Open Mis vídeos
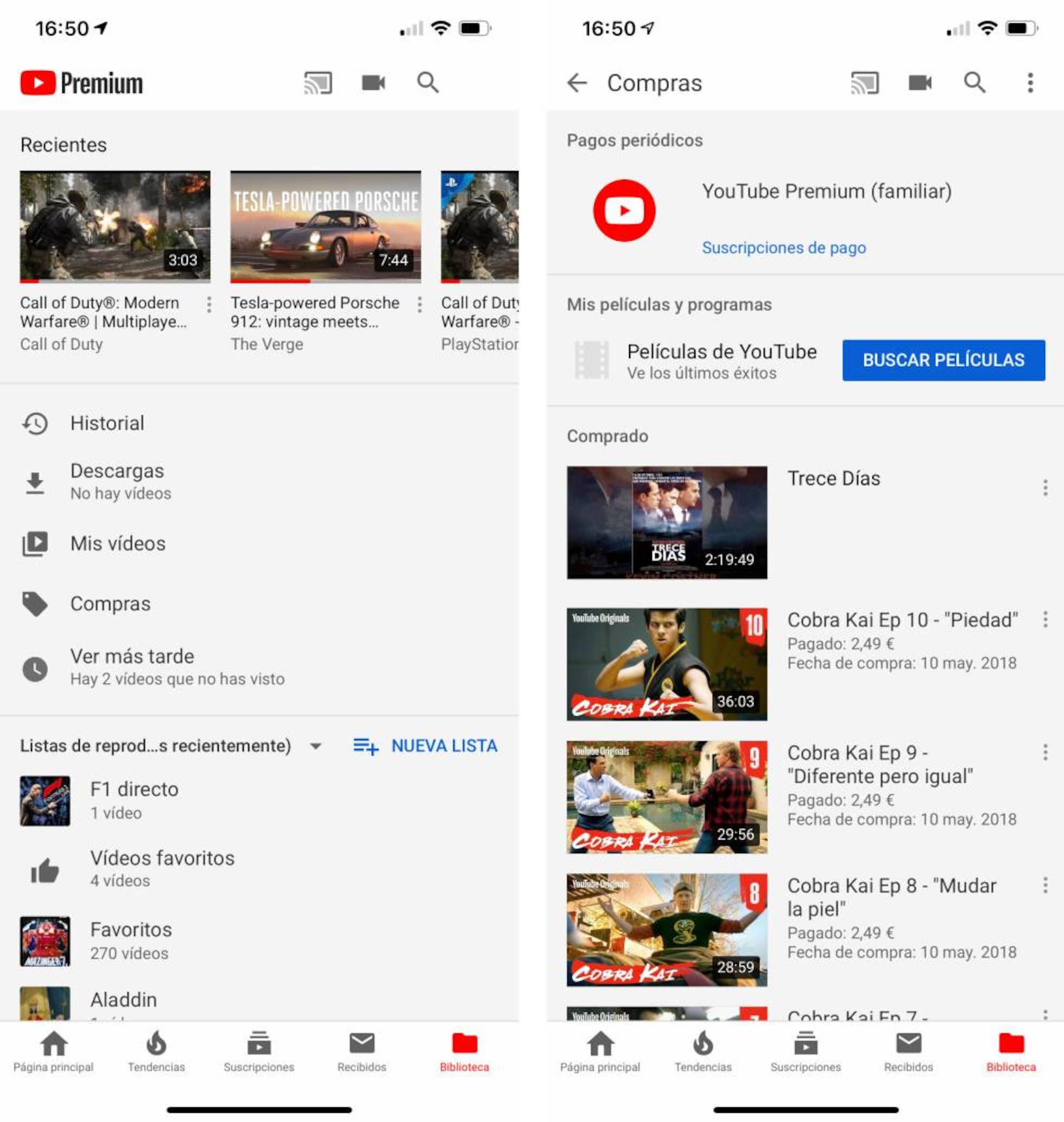 tap(259, 544)
